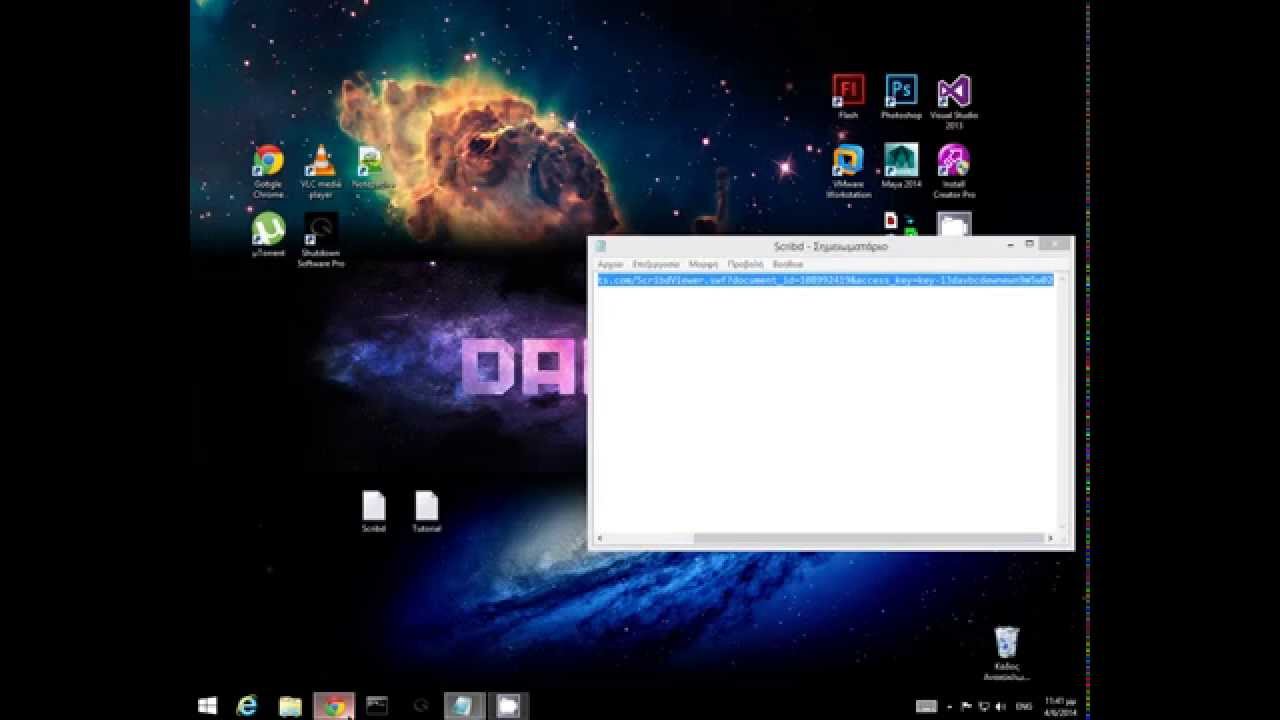Click the VMware Workstation desktop icon

(x=848, y=162)
